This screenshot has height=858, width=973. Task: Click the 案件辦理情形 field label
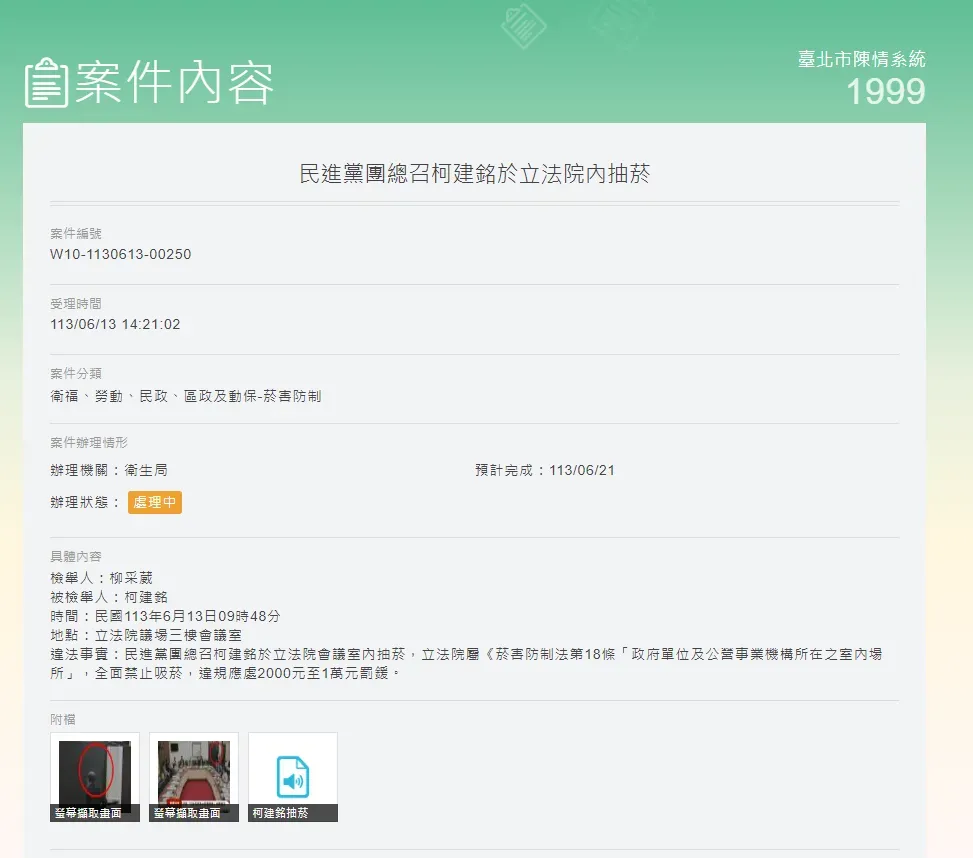(x=89, y=442)
